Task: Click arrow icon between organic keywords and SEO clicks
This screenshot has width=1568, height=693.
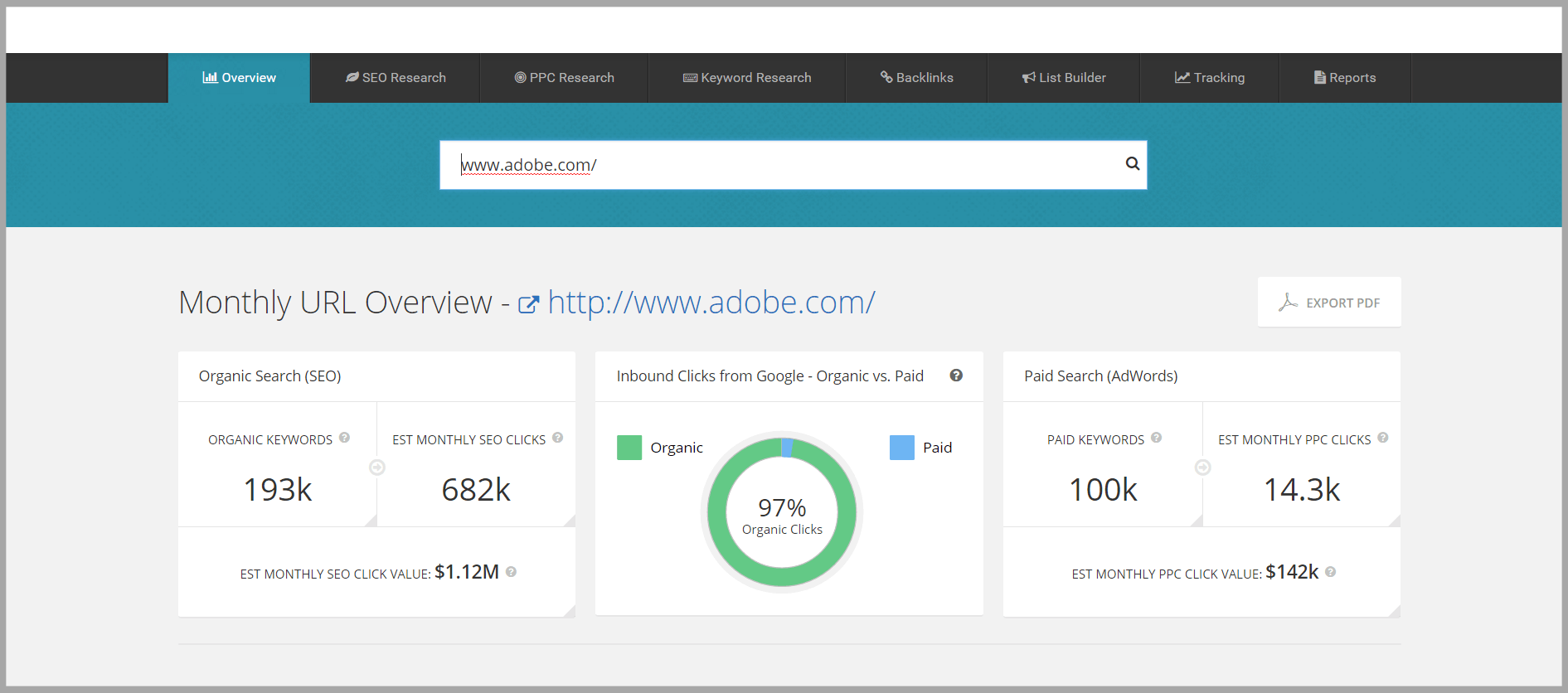Action: click(377, 468)
